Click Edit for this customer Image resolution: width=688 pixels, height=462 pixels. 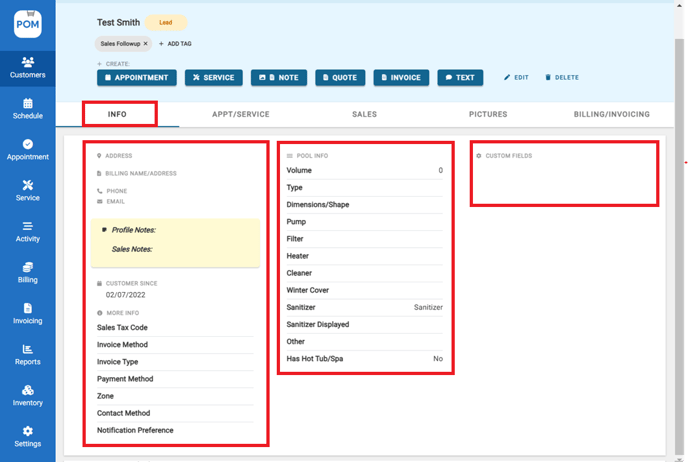[x=516, y=77]
